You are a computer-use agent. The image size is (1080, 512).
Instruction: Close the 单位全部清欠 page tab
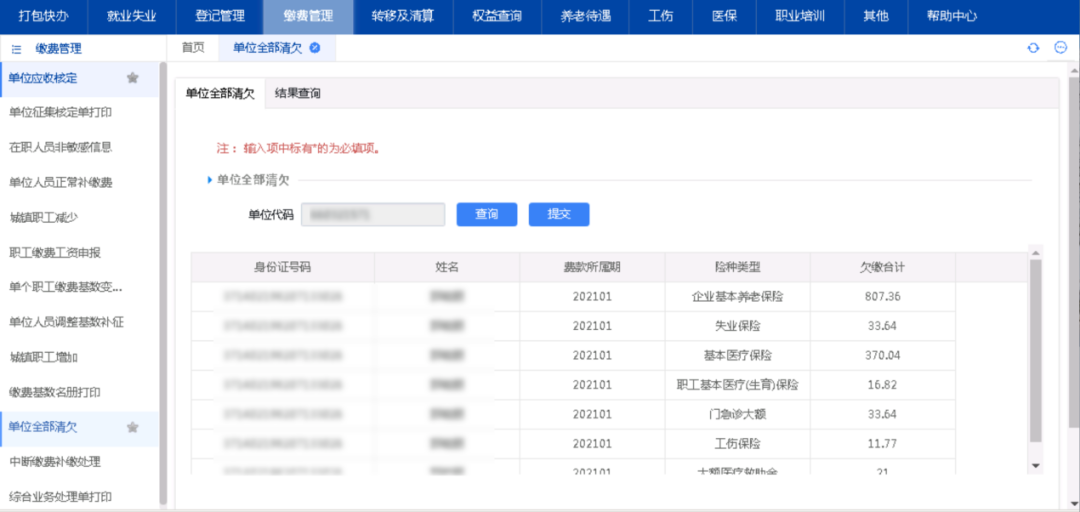point(315,47)
